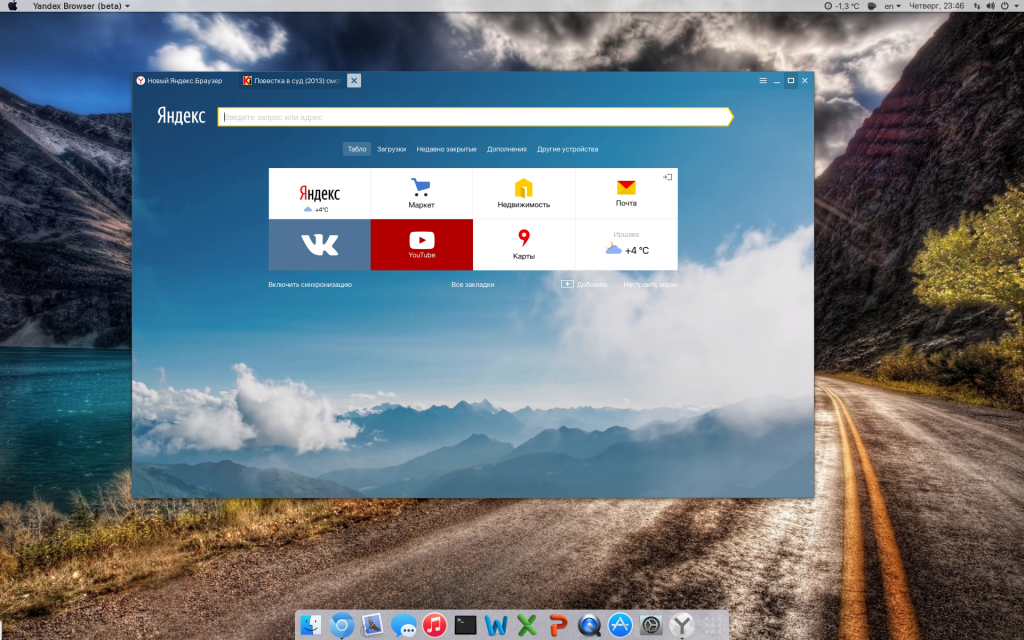Open the browser hamburger menu
The height and width of the screenshot is (640, 1024).
point(763,80)
